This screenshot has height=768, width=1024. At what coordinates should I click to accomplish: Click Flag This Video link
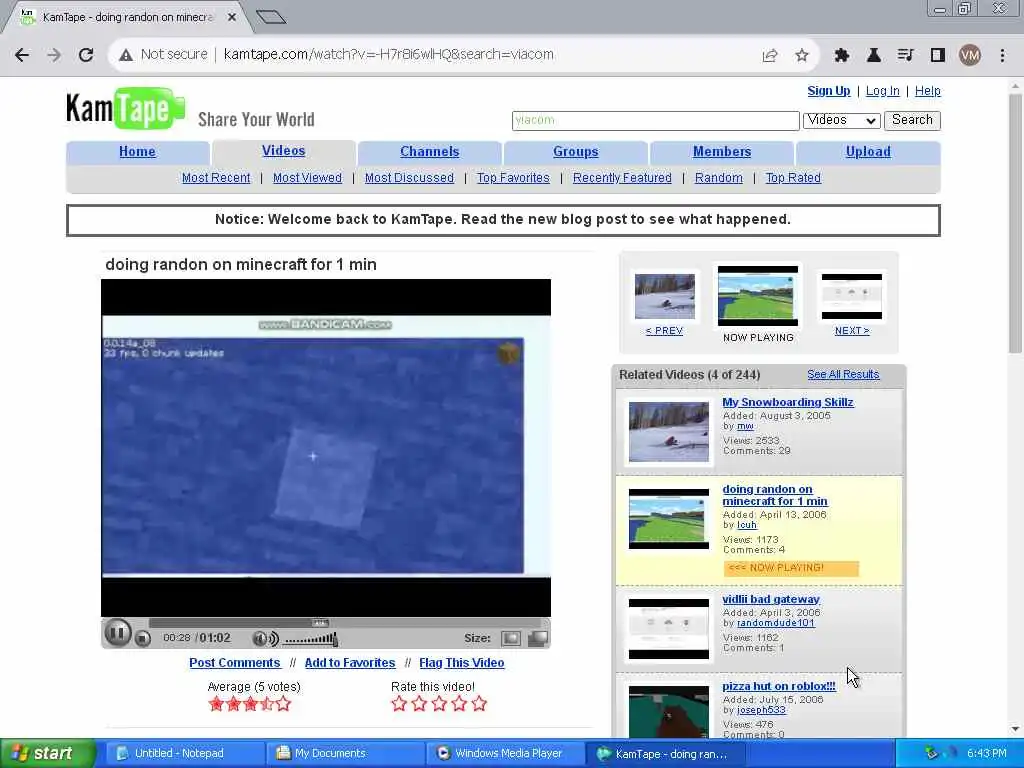(x=461, y=663)
